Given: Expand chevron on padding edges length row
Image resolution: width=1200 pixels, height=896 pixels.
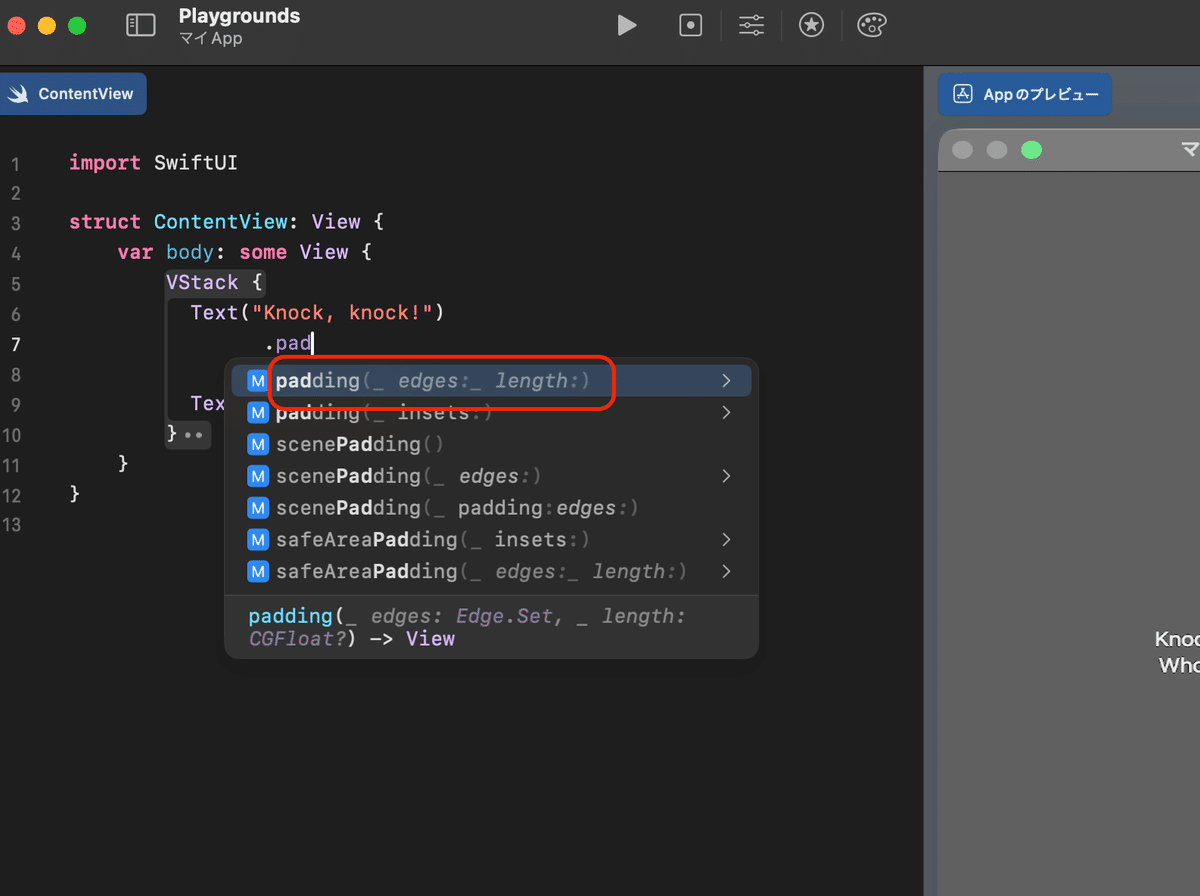Looking at the screenshot, I should click(726, 381).
